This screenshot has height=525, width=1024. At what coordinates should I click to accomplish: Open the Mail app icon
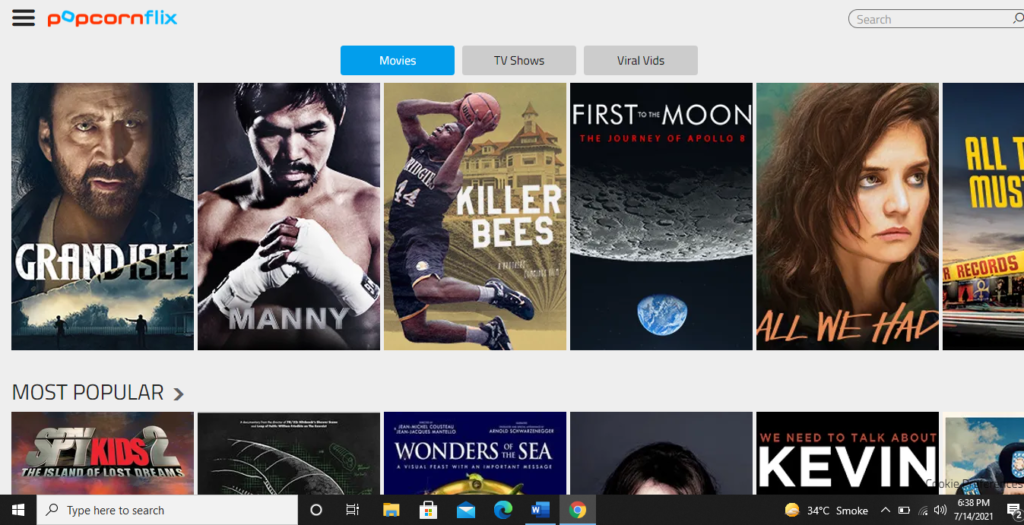coord(466,510)
